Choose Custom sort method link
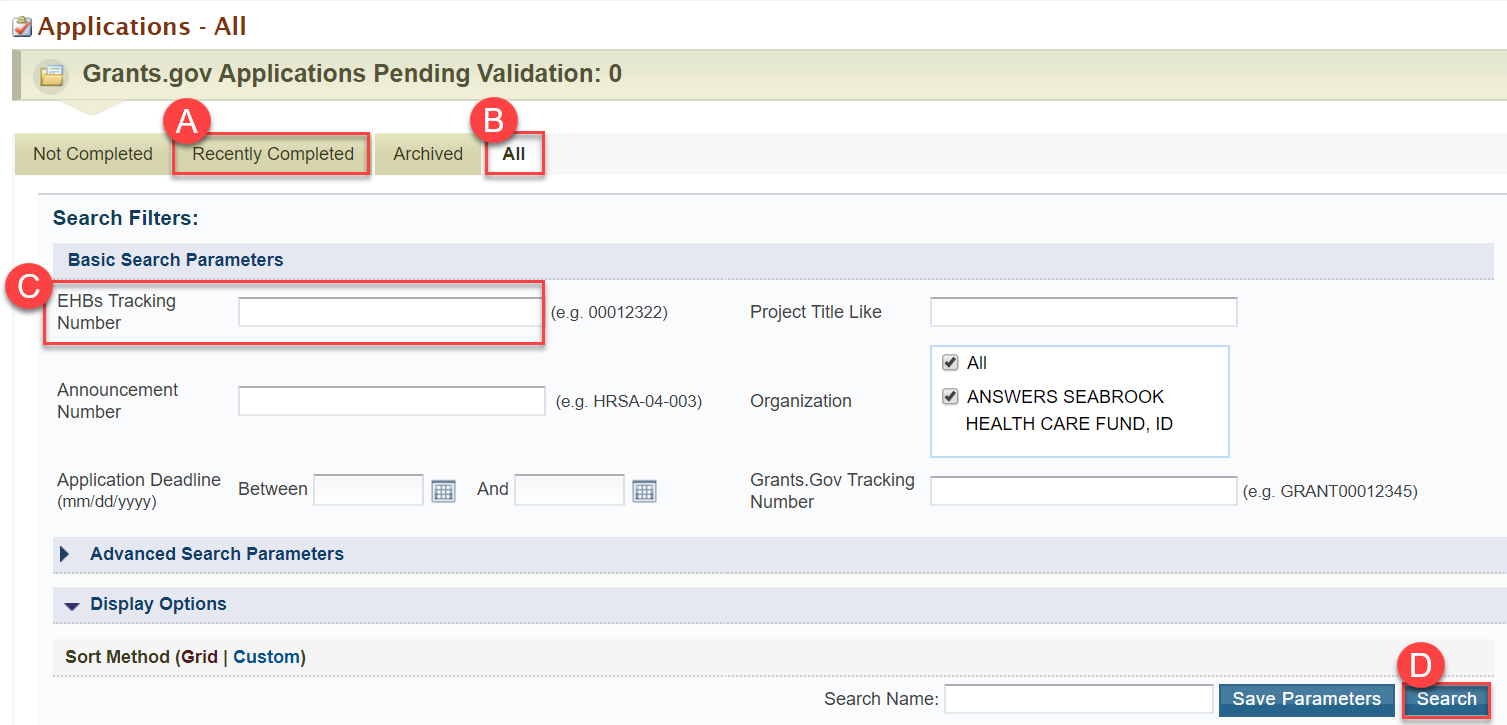The image size is (1507, 725). point(266,657)
